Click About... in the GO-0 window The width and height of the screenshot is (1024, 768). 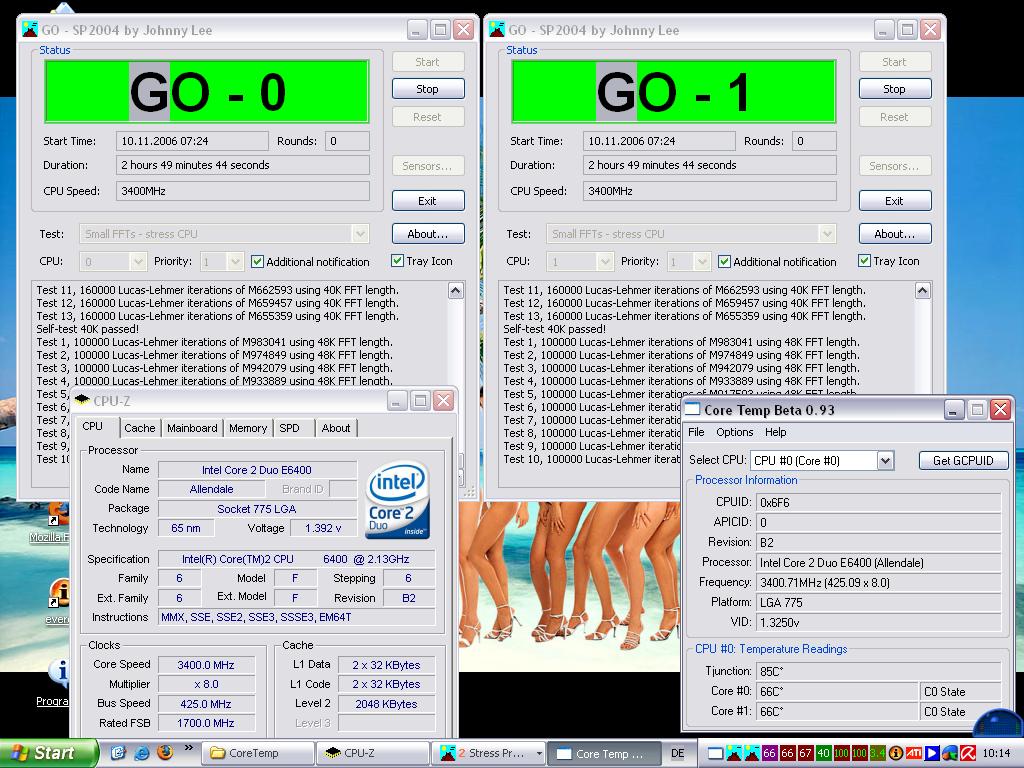(428, 234)
